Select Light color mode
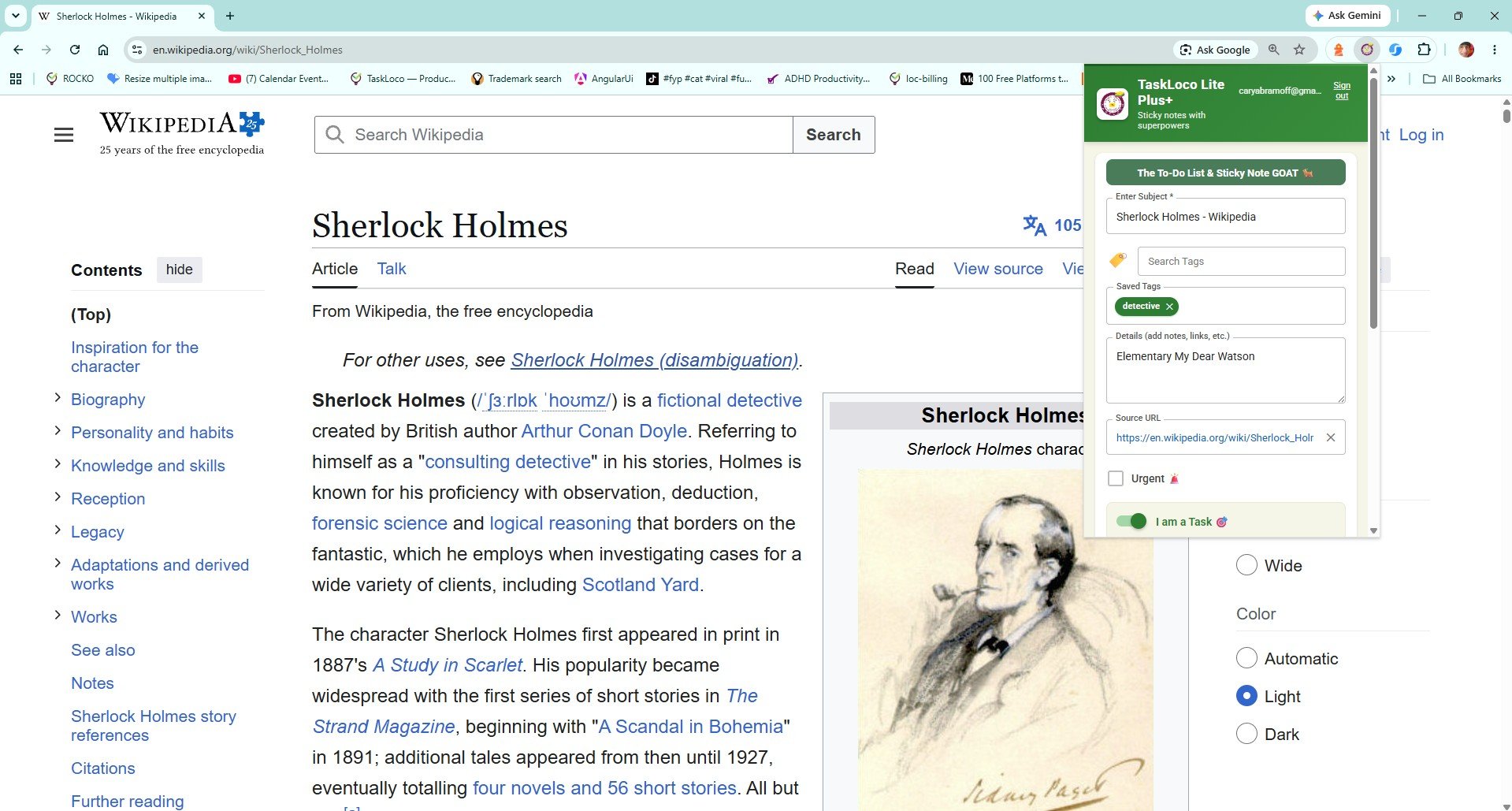The height and width of the screenshot is (811, 1512). [x=1246, y=696]
